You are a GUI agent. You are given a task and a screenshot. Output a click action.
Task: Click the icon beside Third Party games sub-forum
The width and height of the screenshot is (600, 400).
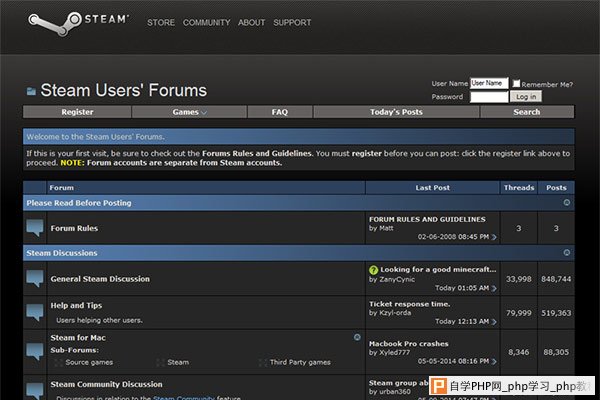coord(263,362)
